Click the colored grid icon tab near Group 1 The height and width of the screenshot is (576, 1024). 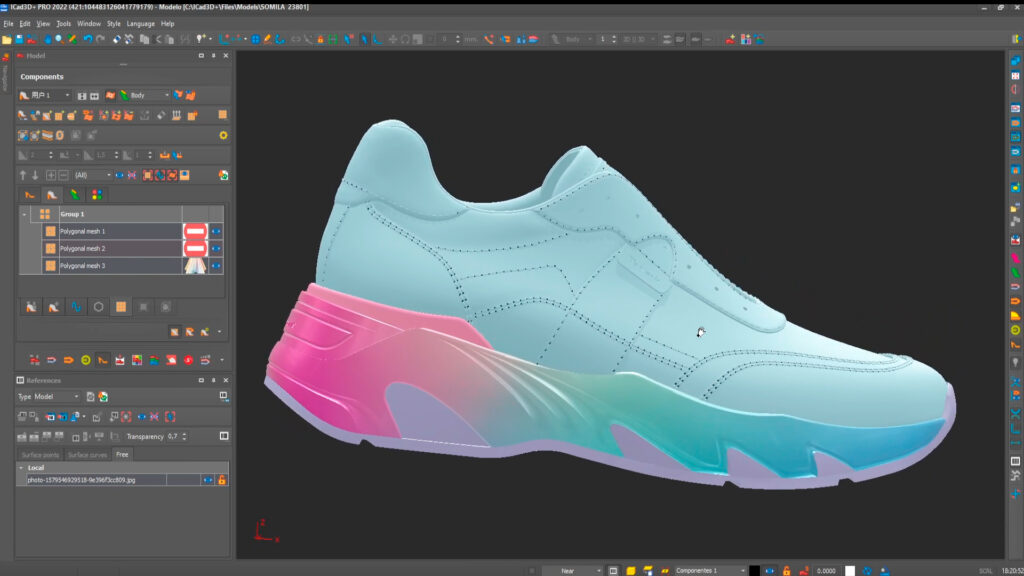(x=96, y=193)
